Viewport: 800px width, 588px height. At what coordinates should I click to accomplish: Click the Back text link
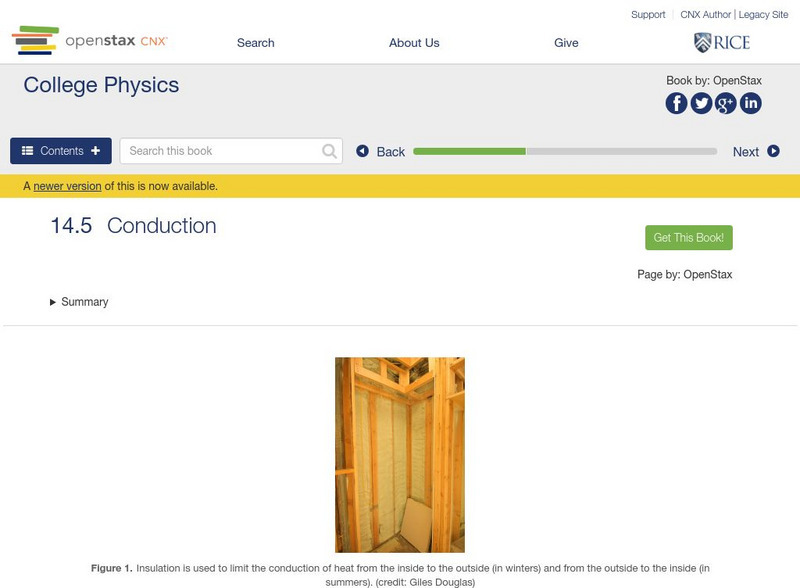(391, 152)
